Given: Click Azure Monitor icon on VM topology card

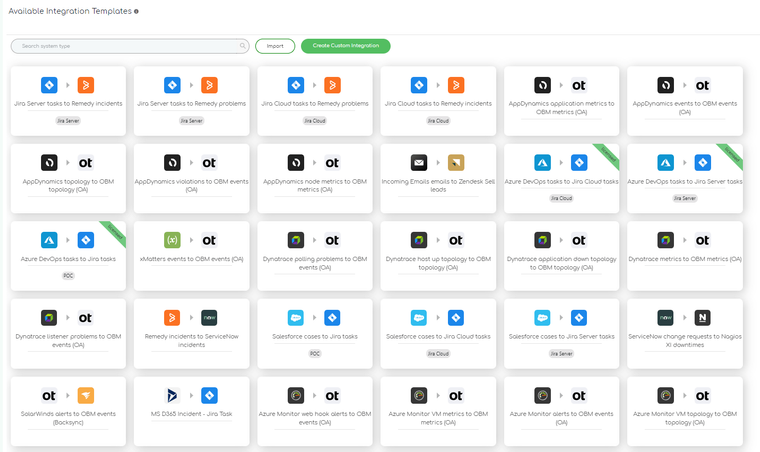Looking at the screenshot, I should pyautogui.click(x=665, y=396).
